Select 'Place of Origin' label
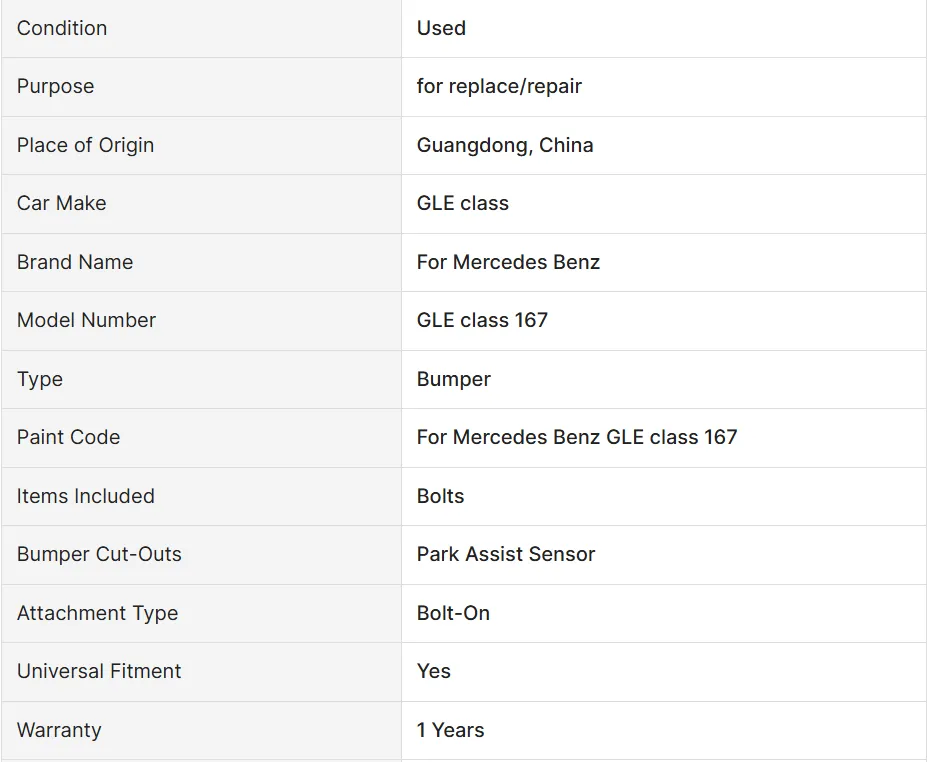Image resolution: width=927 pixels, height=762 pixels. (x=85, y=145)
